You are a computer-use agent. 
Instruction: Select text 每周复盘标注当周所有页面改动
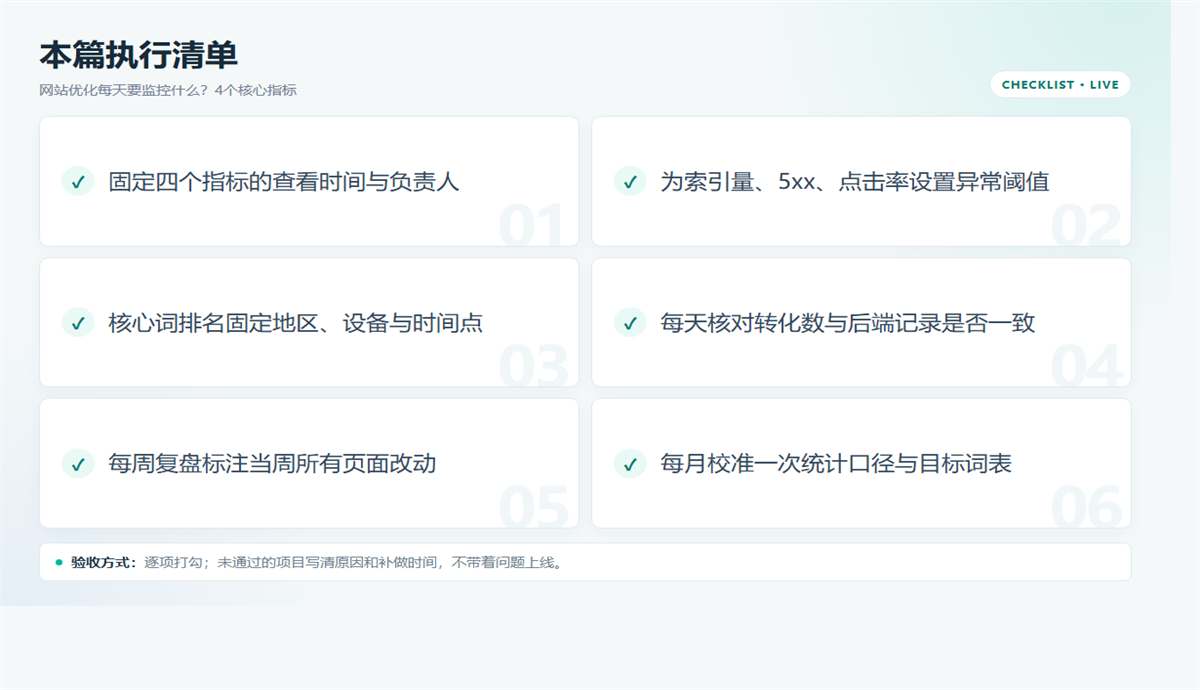(272, 464)
